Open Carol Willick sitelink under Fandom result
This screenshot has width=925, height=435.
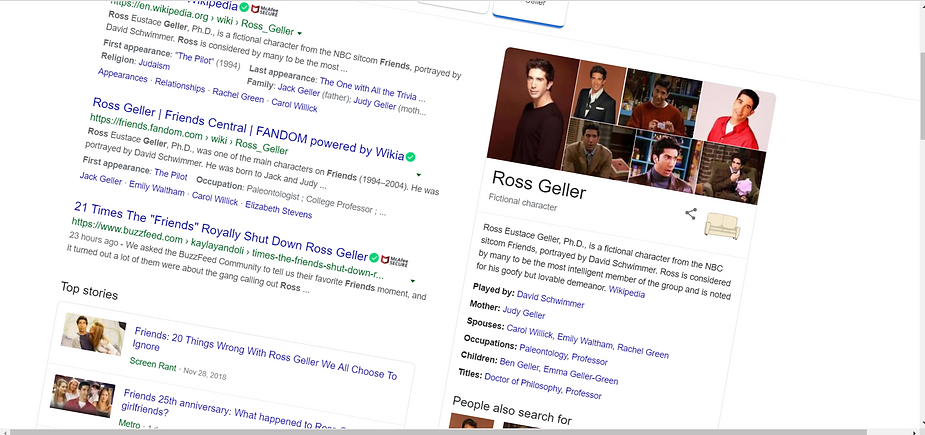coord(215,198)
